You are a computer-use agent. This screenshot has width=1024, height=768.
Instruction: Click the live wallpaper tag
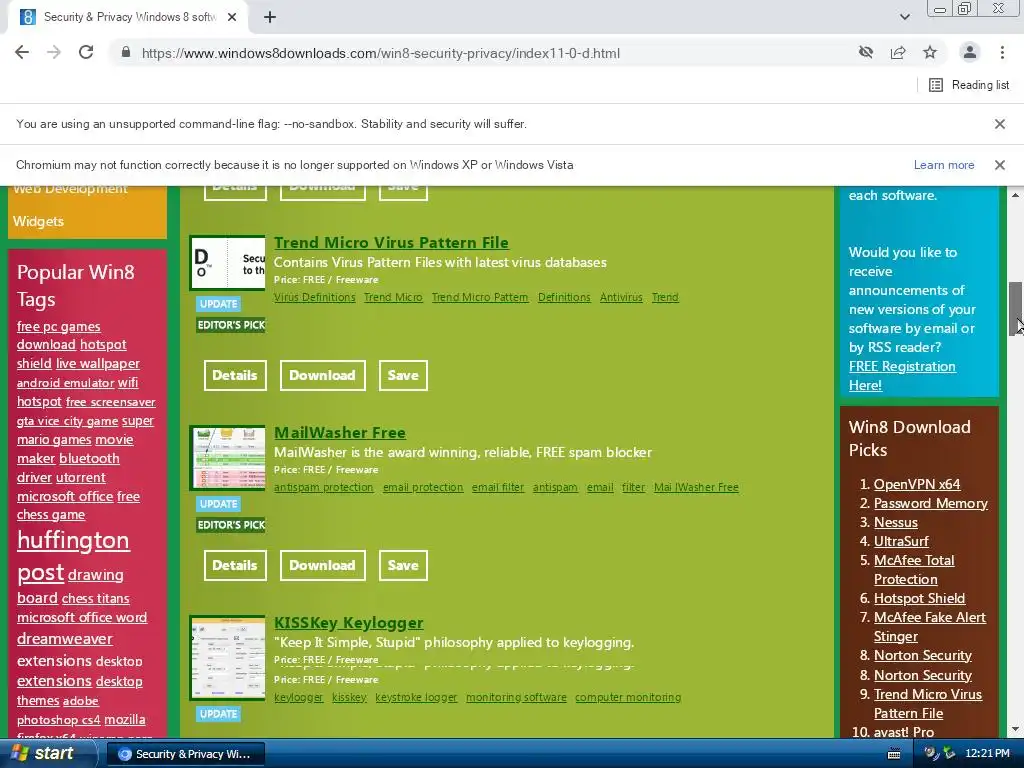[x=98, y=363]
